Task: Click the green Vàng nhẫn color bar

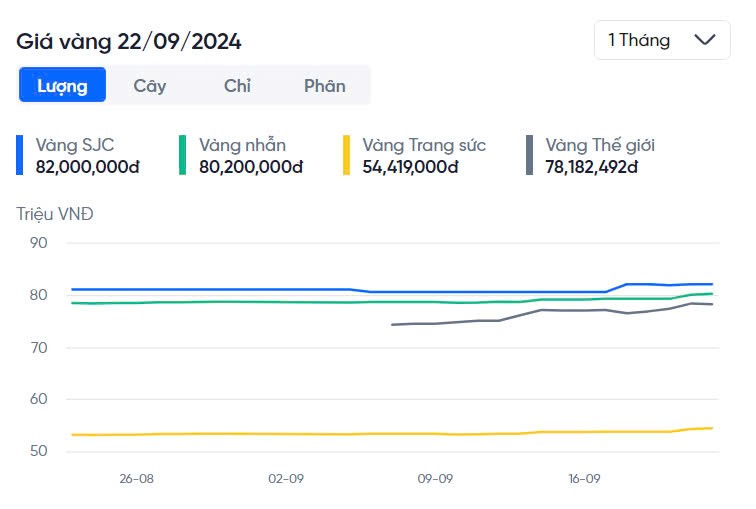Action: [183, 155]
